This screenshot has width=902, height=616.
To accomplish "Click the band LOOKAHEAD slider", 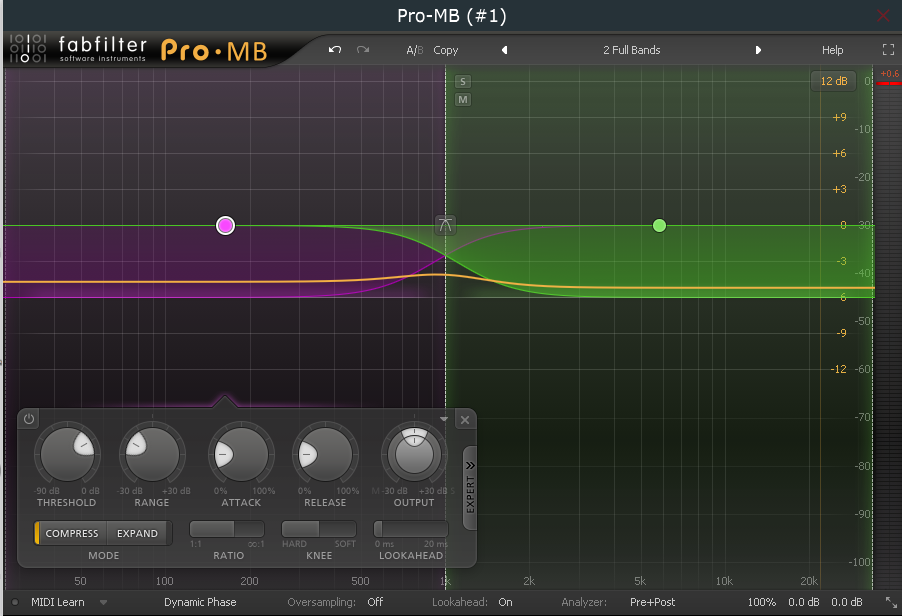I will point(411,529).
